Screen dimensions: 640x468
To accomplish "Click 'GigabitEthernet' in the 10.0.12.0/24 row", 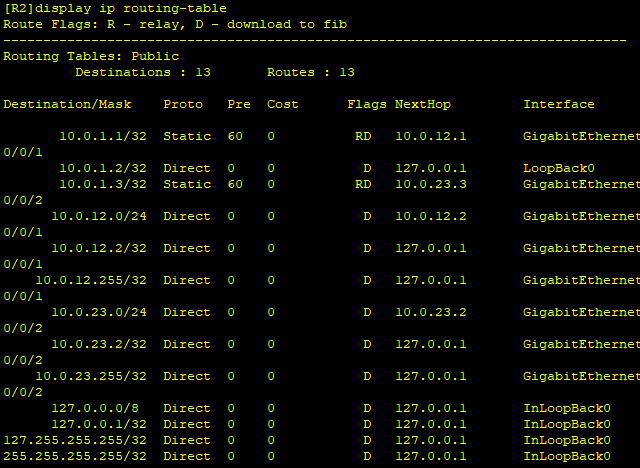I will click(x=582, y=216).
